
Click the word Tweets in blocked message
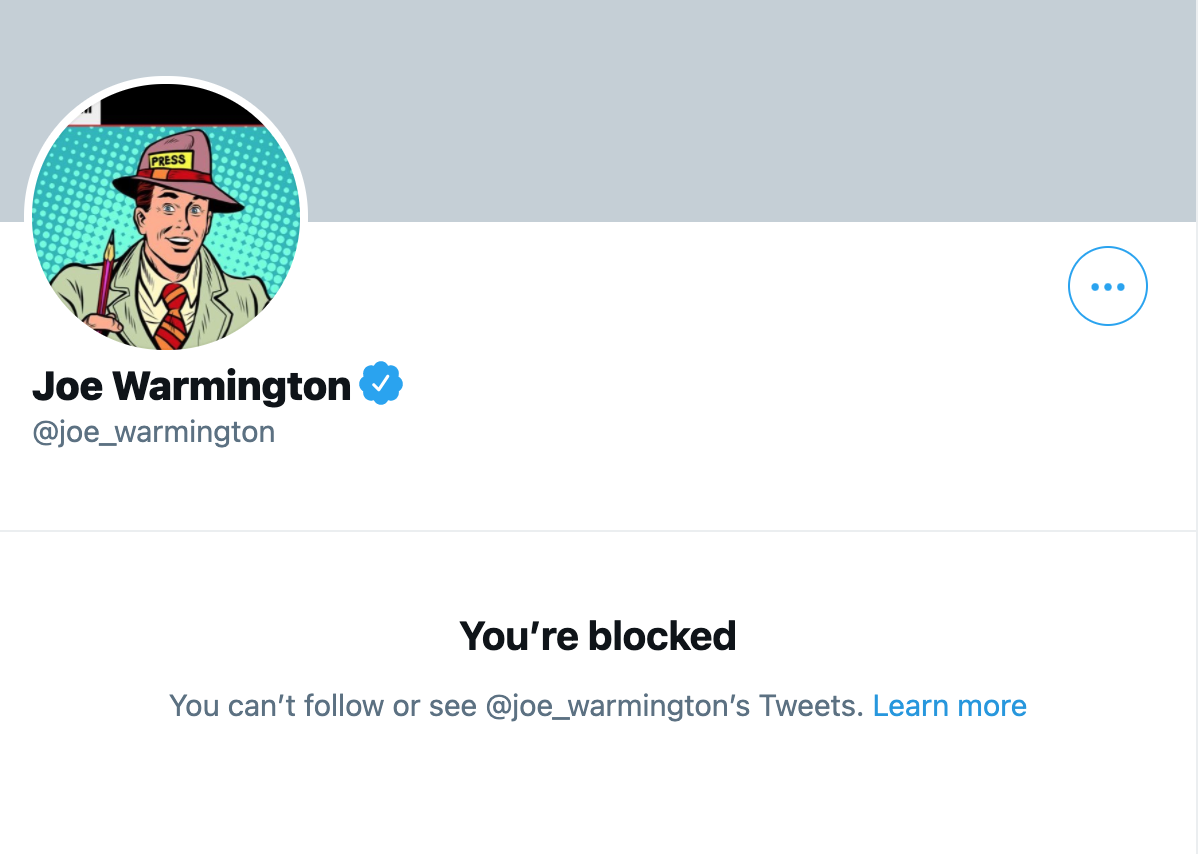(x=811, y=706)
